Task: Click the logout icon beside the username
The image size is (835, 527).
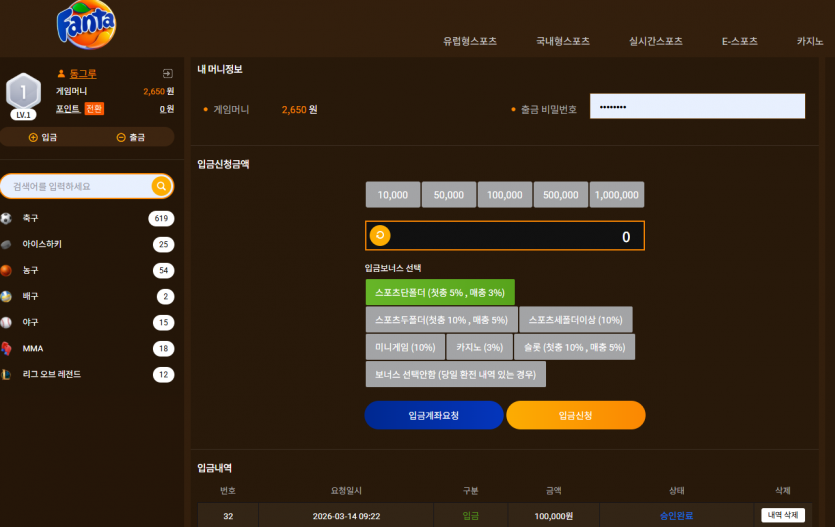Action: click(x=168, y=73)
